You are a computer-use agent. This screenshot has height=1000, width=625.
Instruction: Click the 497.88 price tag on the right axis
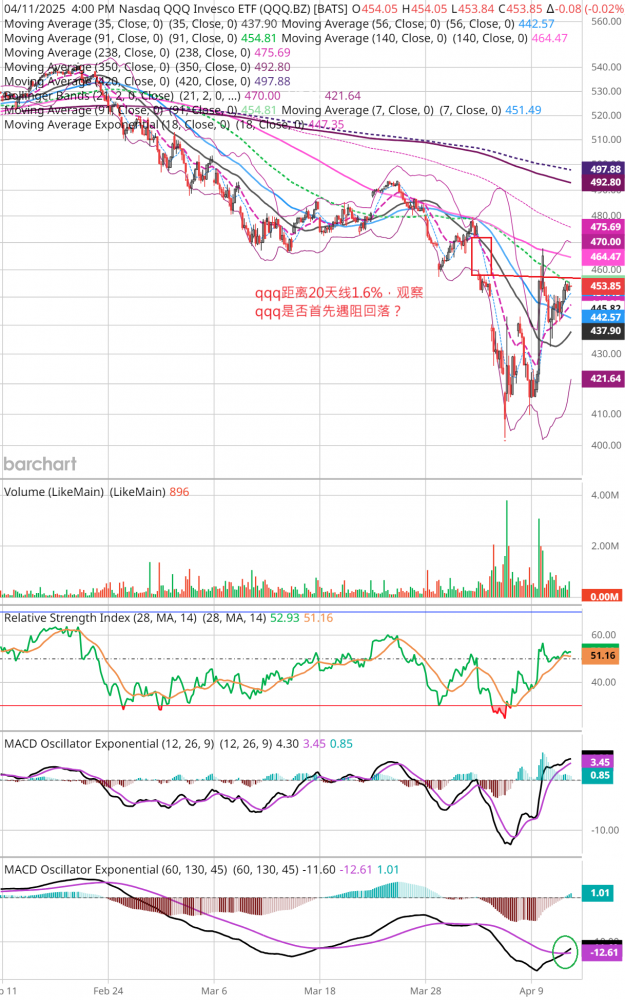pyautogui.click(x=605, y=169)
